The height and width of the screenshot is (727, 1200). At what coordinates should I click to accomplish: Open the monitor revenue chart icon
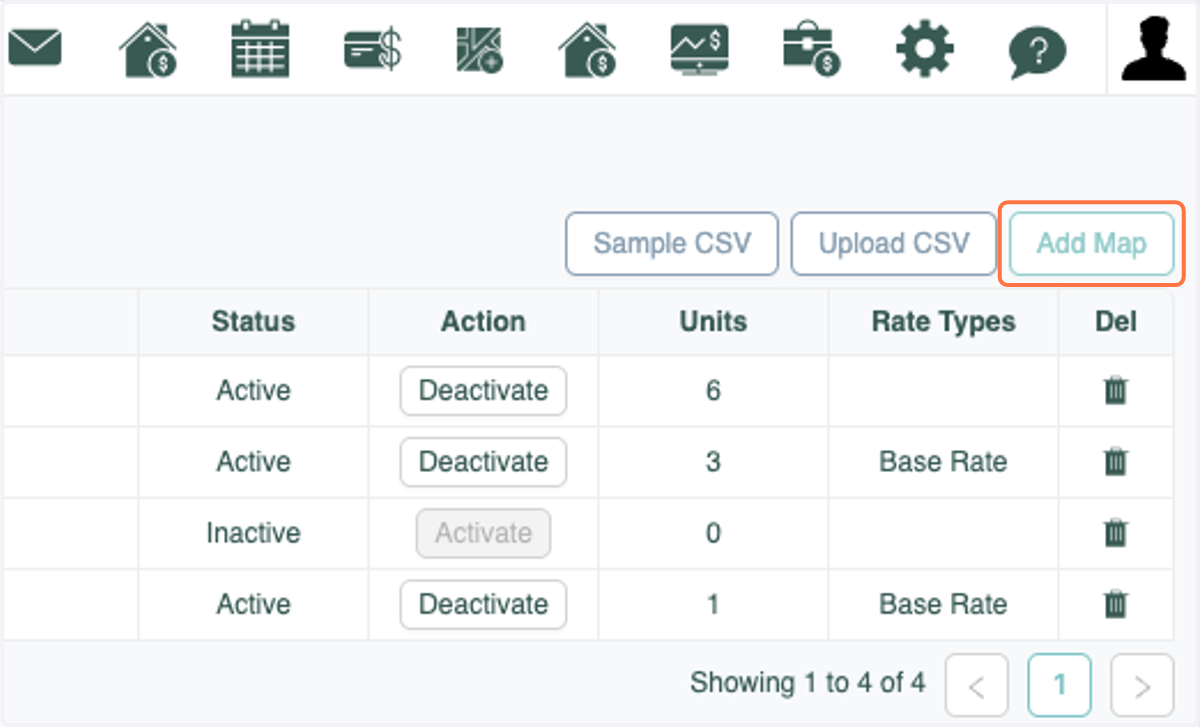[700, 49]
